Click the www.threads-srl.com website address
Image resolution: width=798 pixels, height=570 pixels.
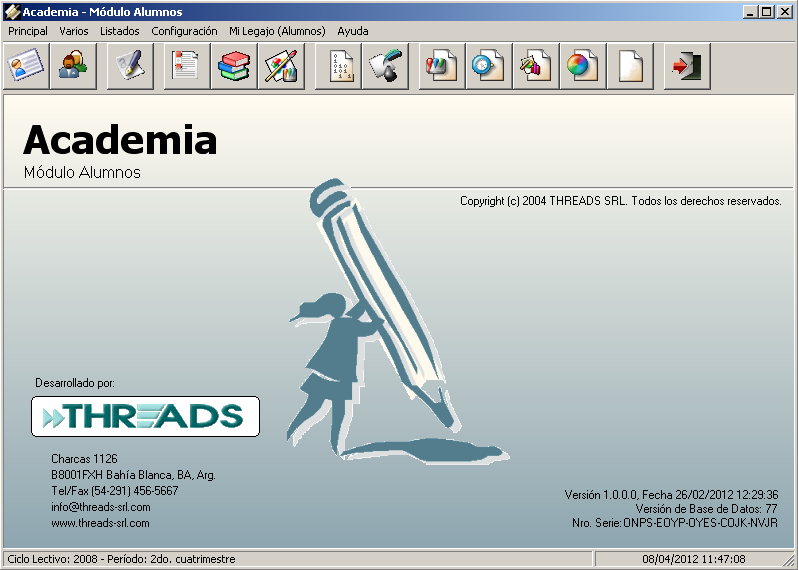click(100, 523)
